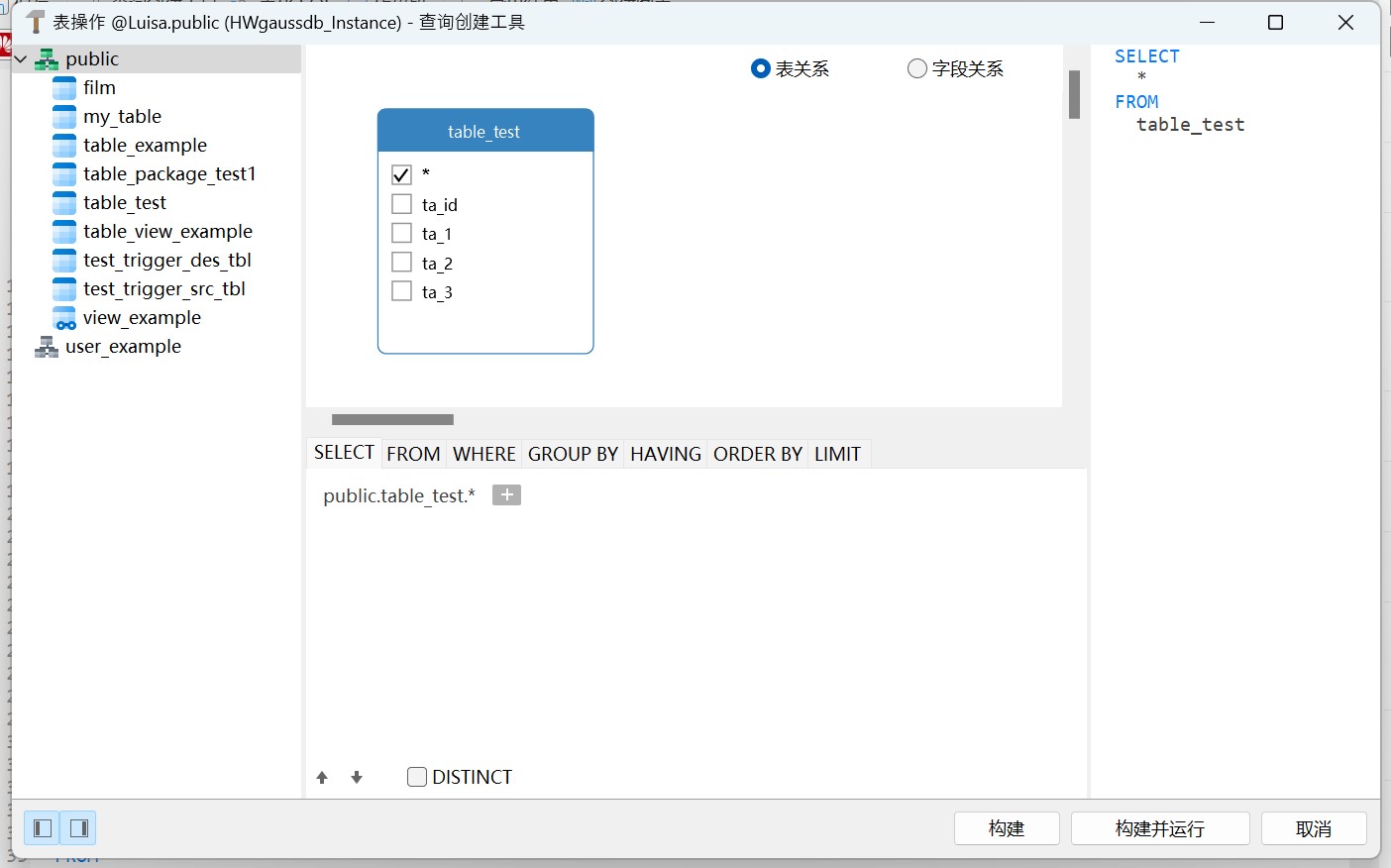Check the ta_id column checkbox
The image size is (1391, 868).
[401, 203]
